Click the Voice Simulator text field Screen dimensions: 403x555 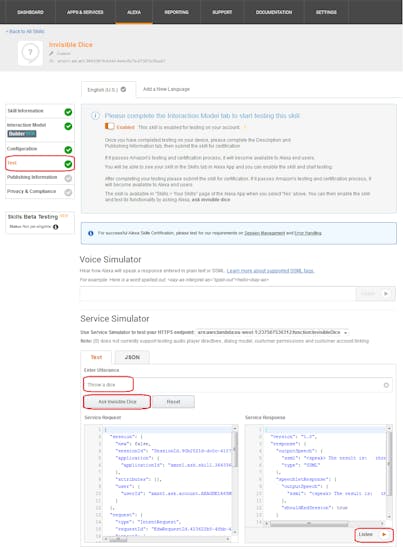click(217, 293)
